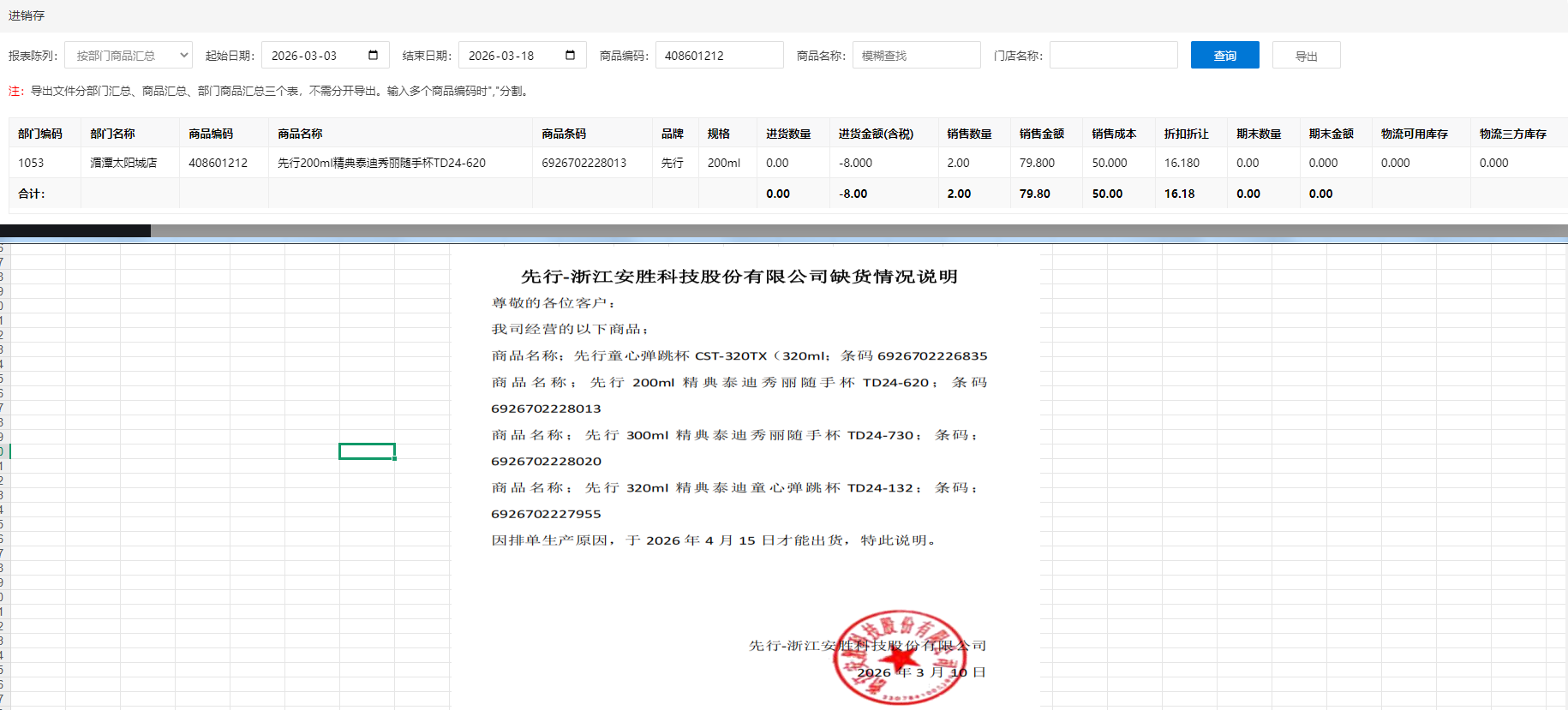Image resolution: width=1568 pixels, height=710 pixels.
Task: Select the �African太阳城店 row store name cell
Action: (x=123, y=163)
